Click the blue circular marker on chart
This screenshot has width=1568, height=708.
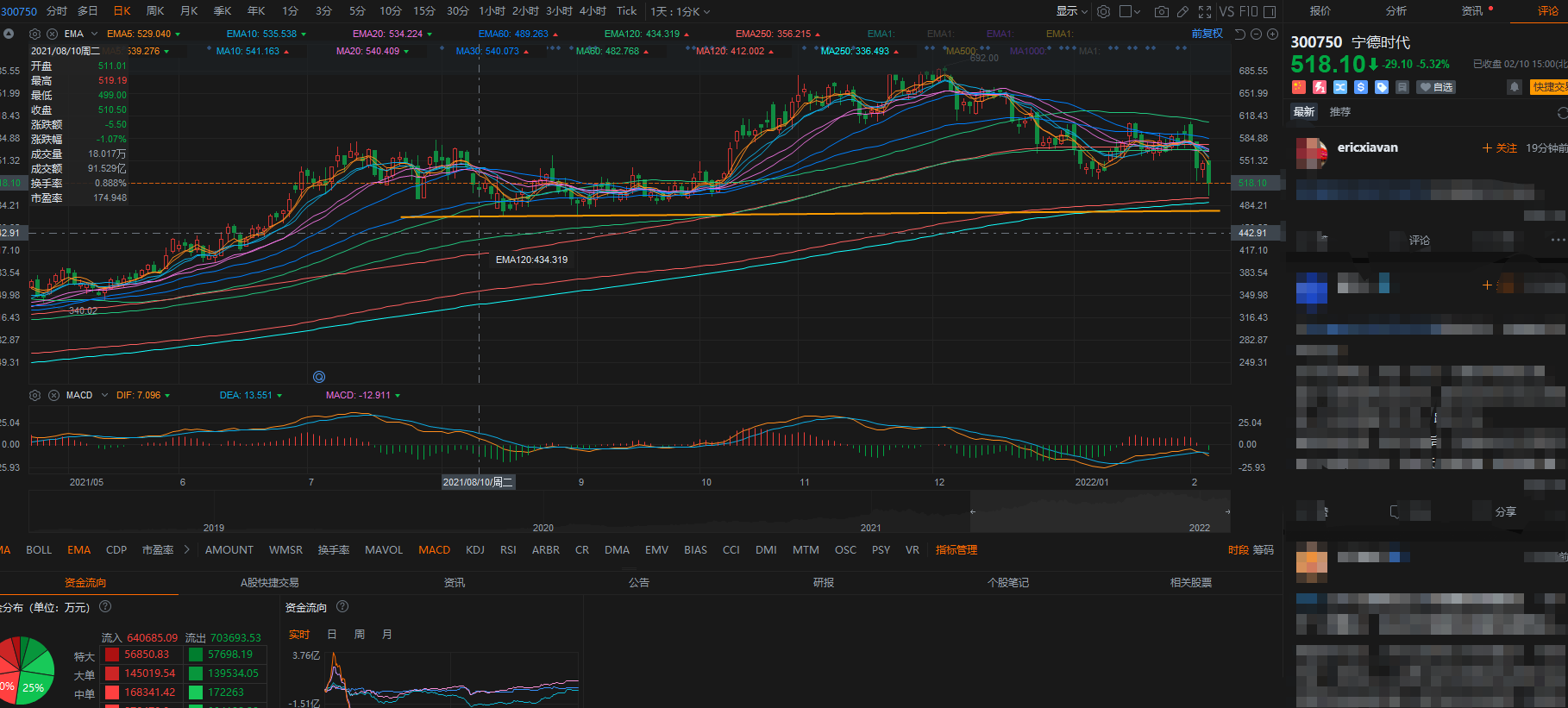click(x=319, y=377)
